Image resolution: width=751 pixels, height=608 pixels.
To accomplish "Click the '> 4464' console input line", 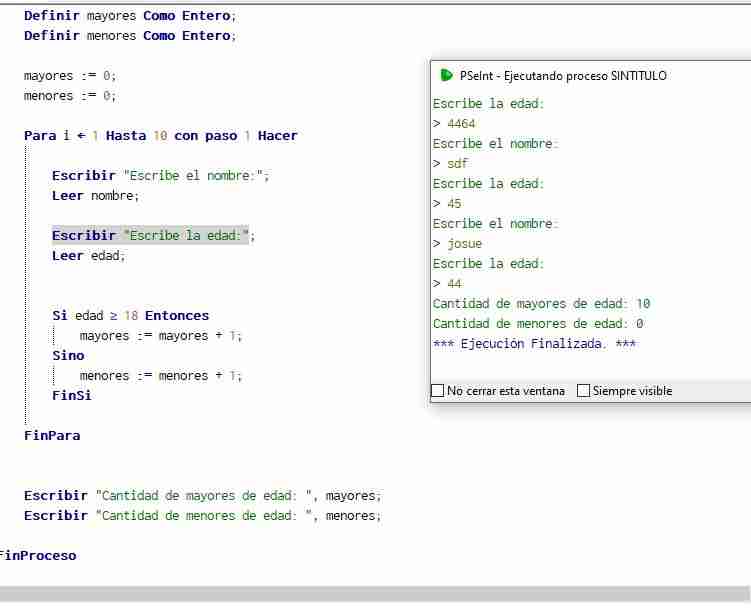I will [x=454, y=124].
